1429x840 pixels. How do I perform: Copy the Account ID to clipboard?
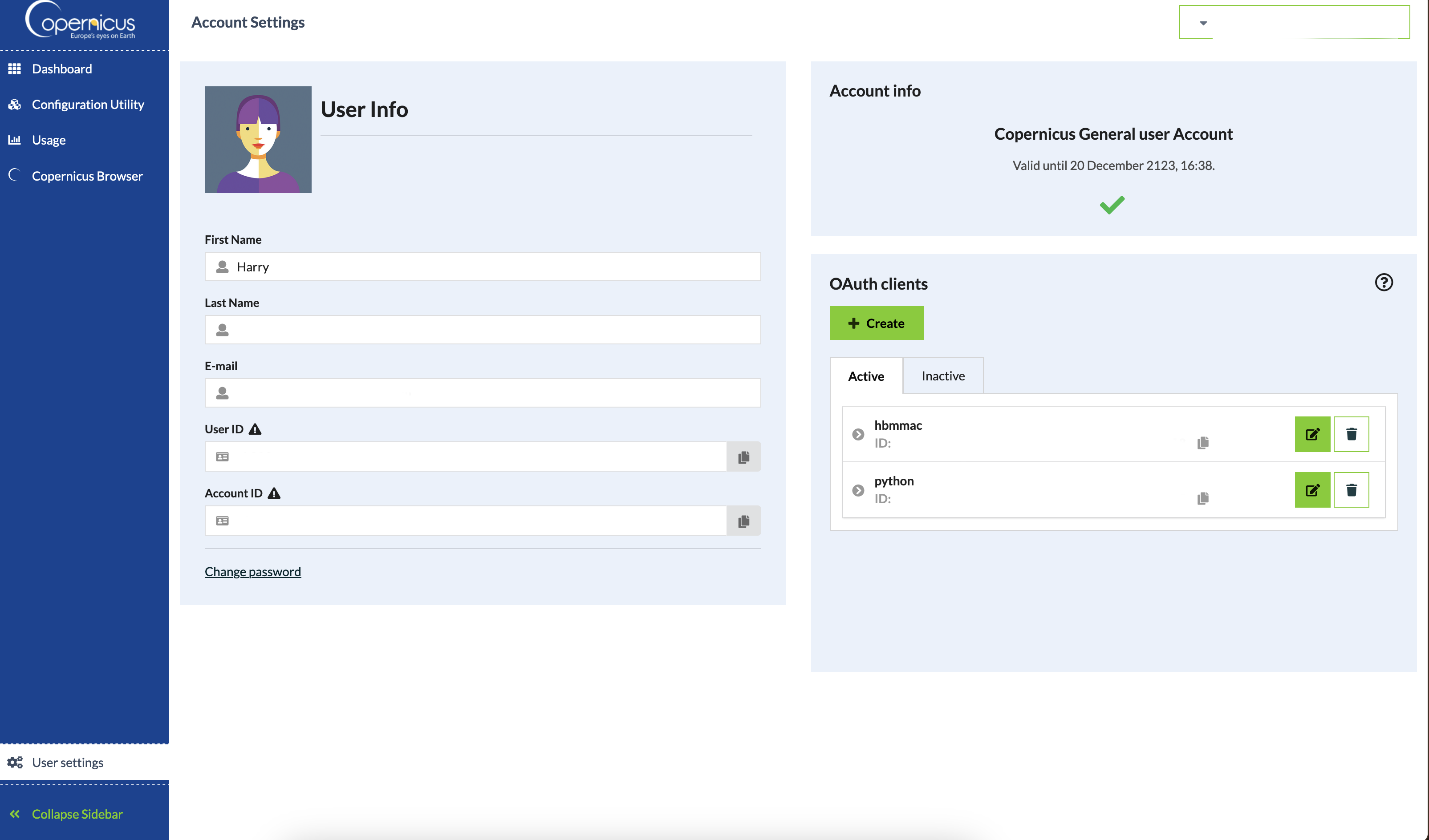point(744,520)
